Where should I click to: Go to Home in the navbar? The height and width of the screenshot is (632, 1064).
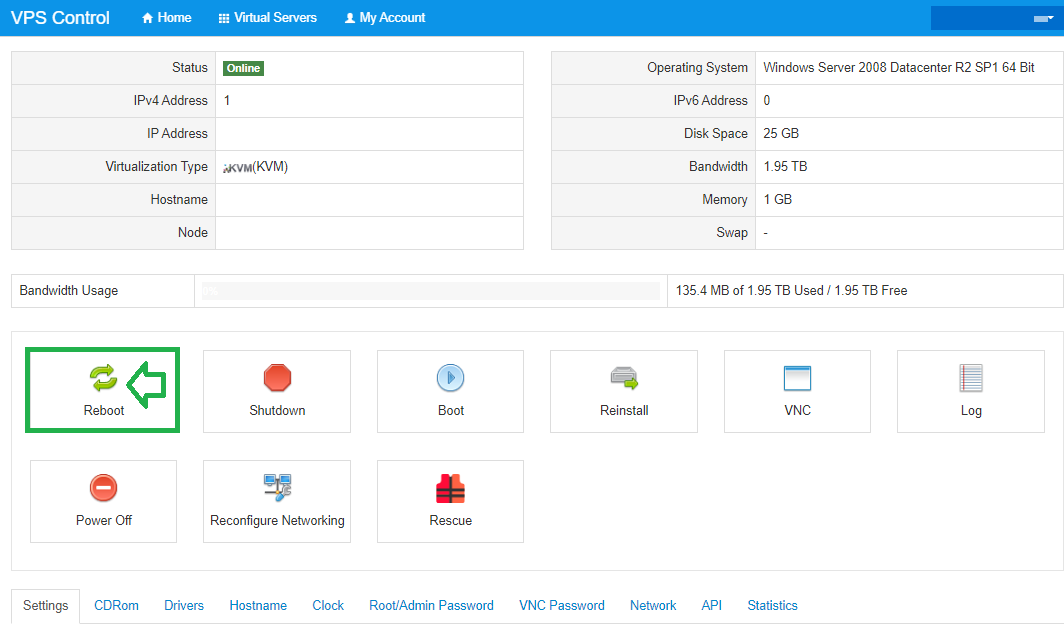pyautogui.click(x=166, y=18)
